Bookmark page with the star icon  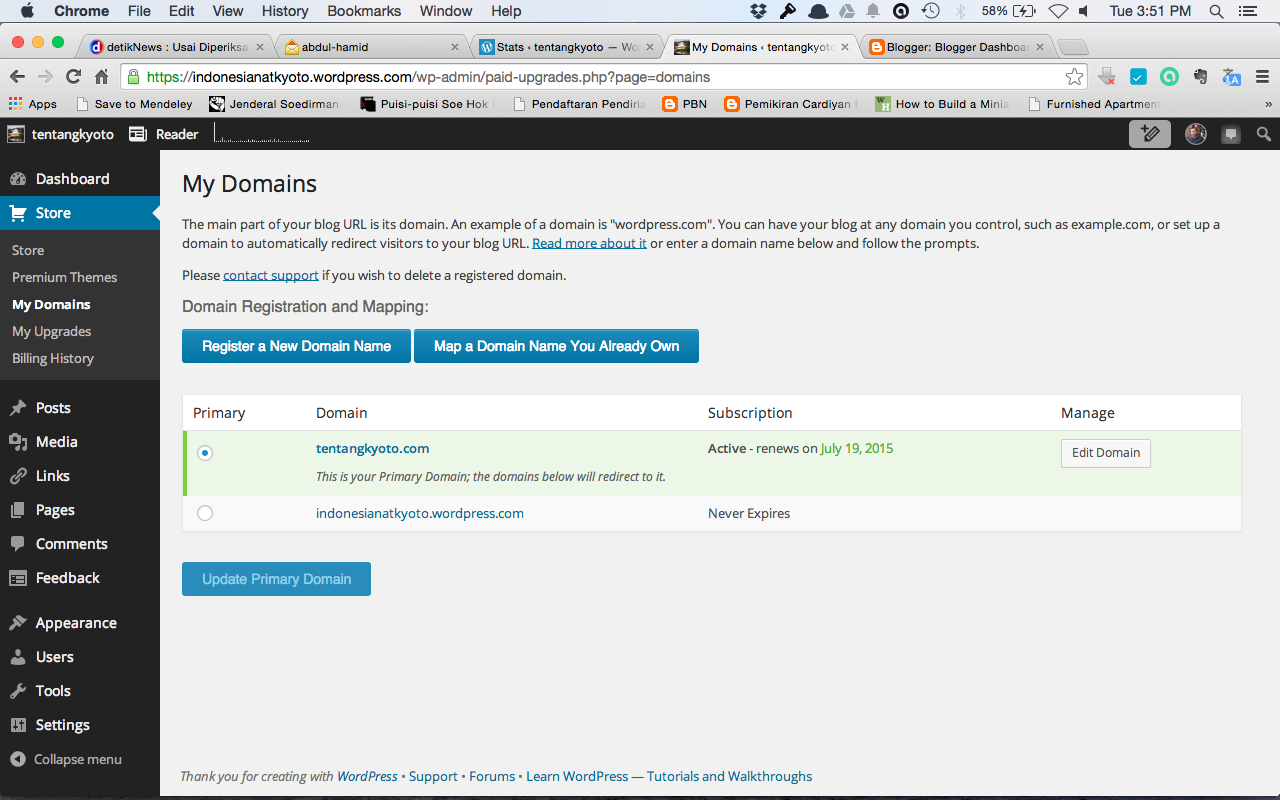click(1074, 77)
